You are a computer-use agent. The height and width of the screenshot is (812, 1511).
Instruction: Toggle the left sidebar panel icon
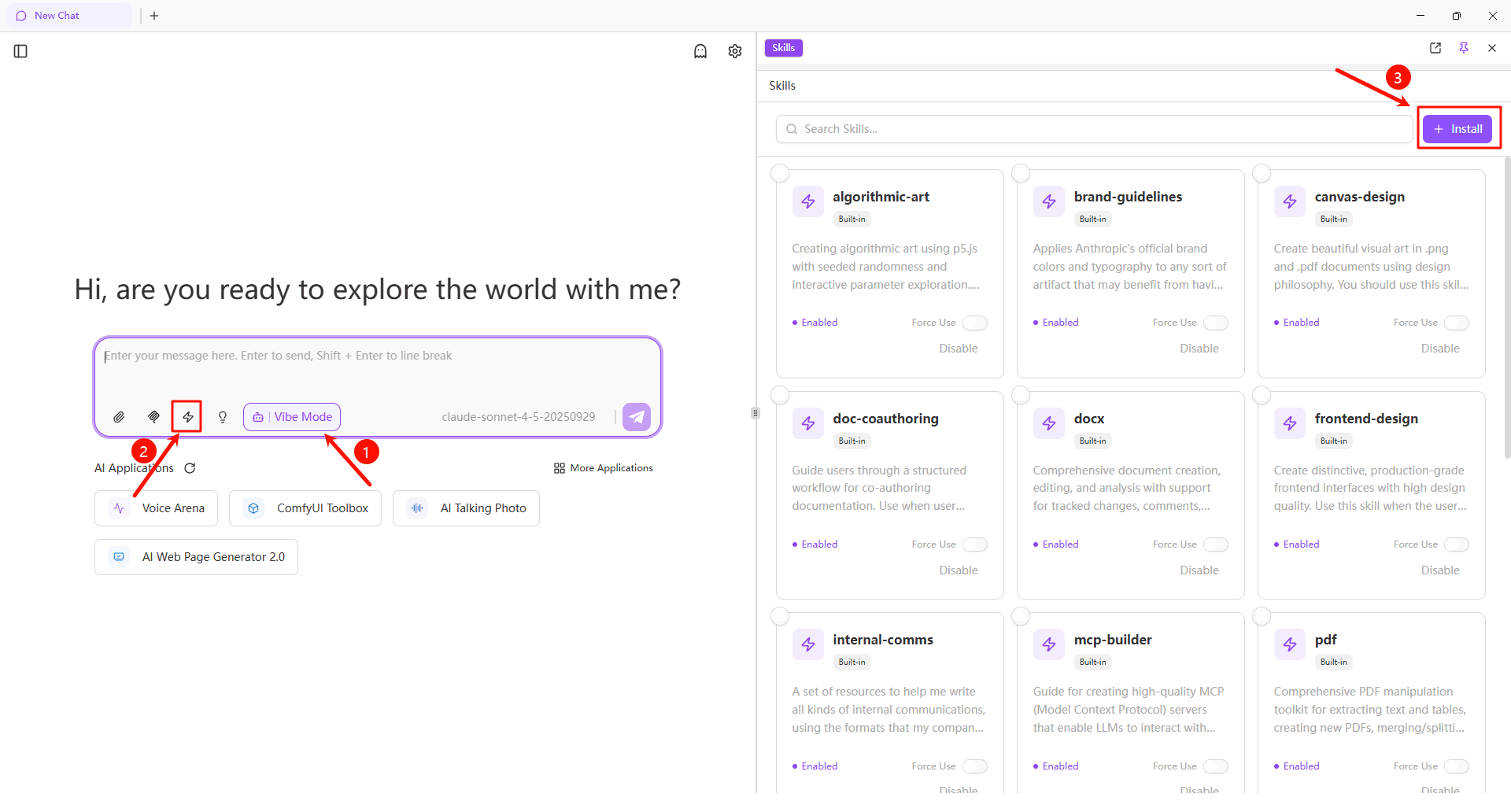tap(21, 51)
